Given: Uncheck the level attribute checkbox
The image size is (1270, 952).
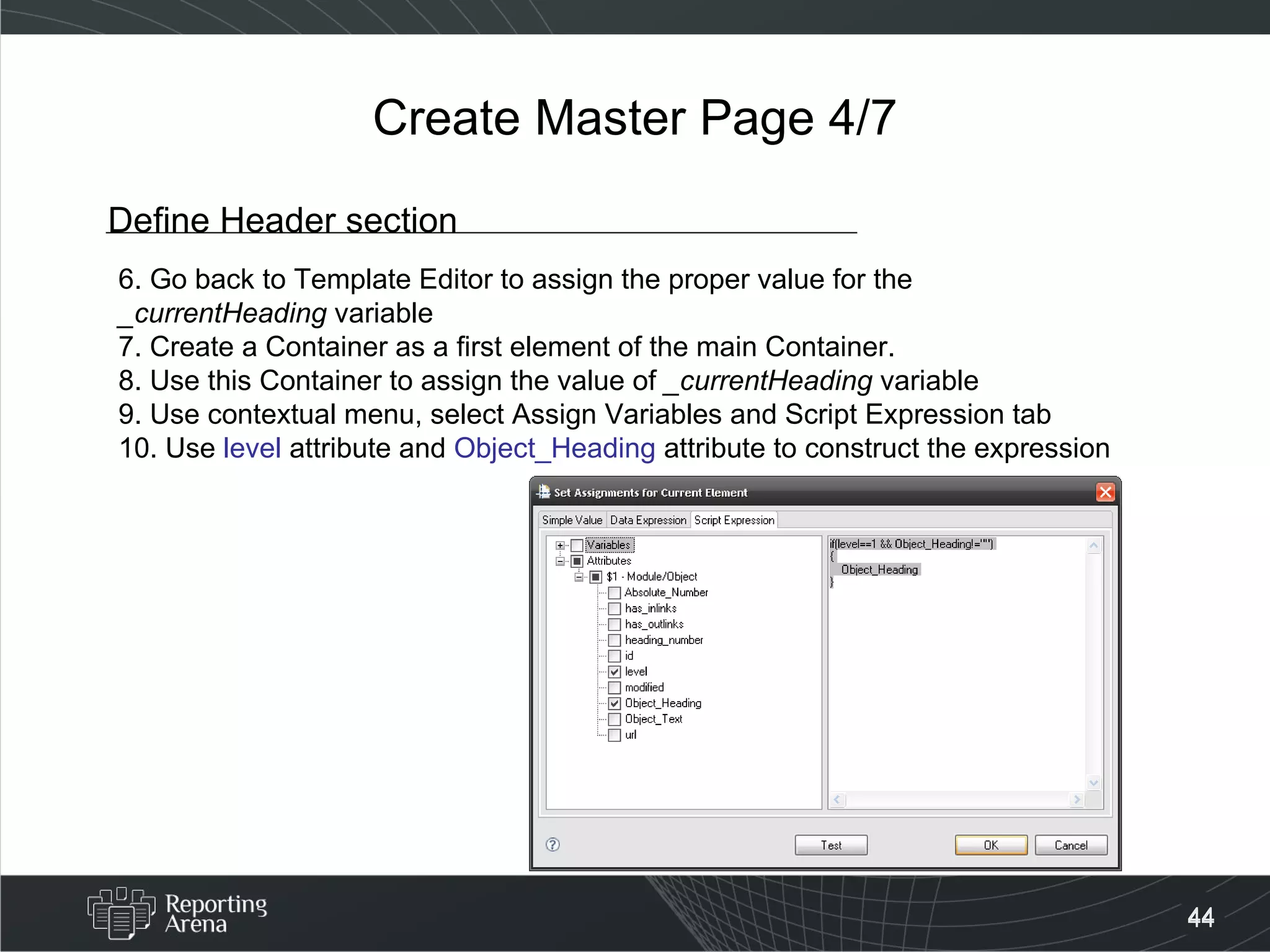Looking at the screenshot, I should [x=615, y=672].
